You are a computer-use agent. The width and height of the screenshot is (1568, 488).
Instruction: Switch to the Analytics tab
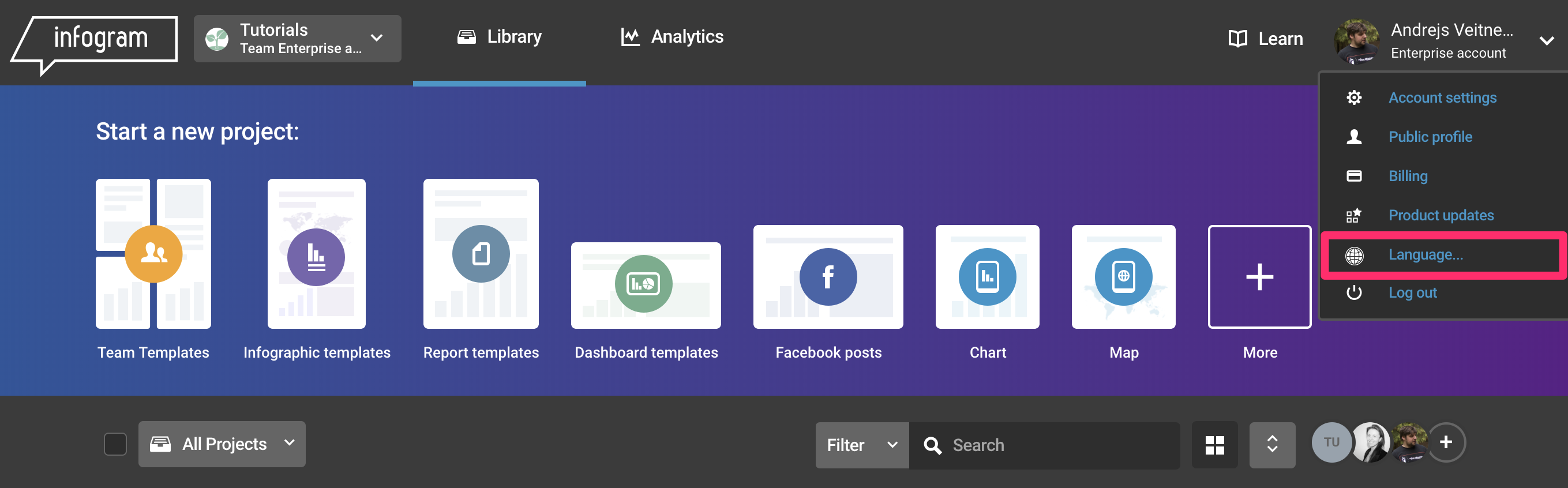[672, 37]
